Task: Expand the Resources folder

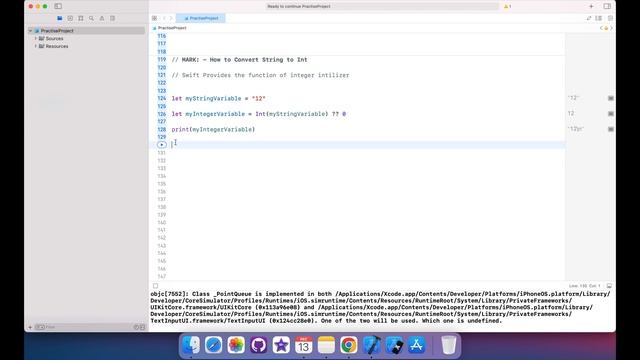Action: coord(36,46)
